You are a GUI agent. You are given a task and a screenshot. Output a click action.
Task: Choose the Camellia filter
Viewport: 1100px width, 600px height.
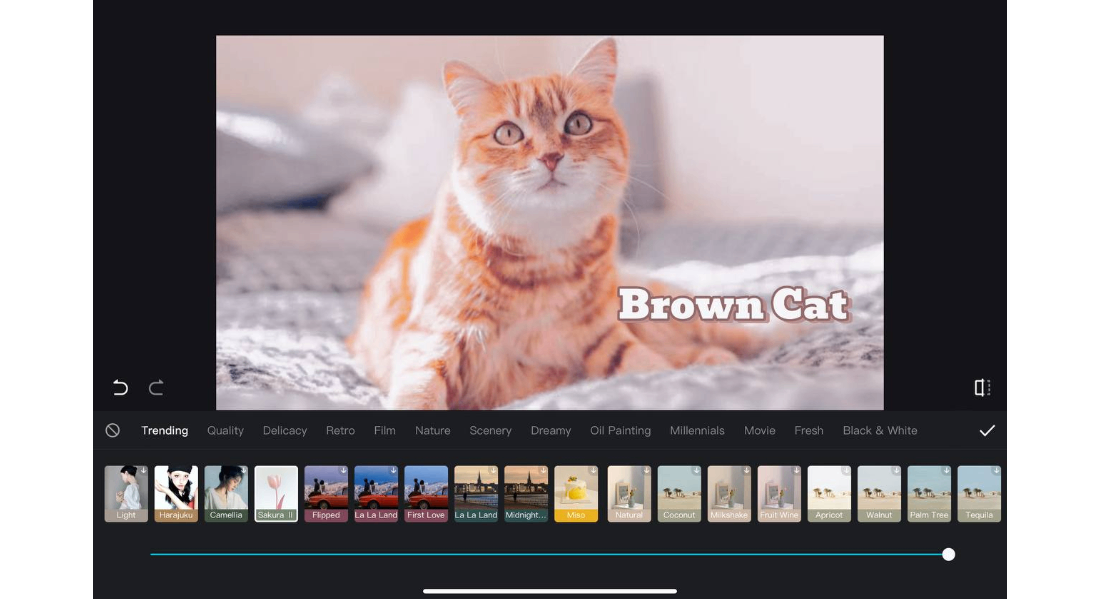point(226,493)
